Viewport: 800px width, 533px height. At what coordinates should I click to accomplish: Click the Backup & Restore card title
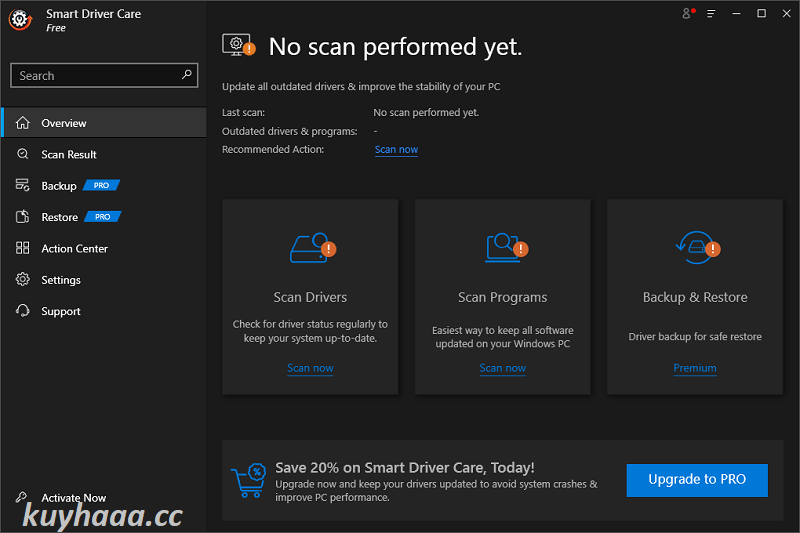(695, 297)
